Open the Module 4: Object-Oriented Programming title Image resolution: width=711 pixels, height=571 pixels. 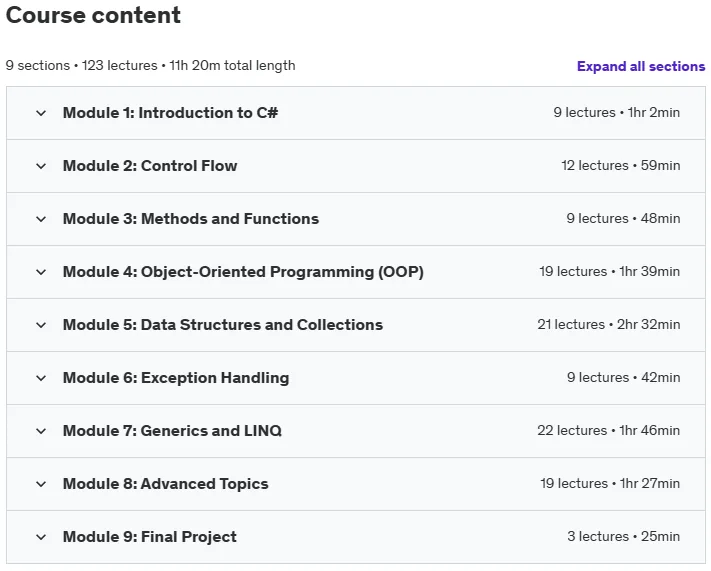point(243,272)
